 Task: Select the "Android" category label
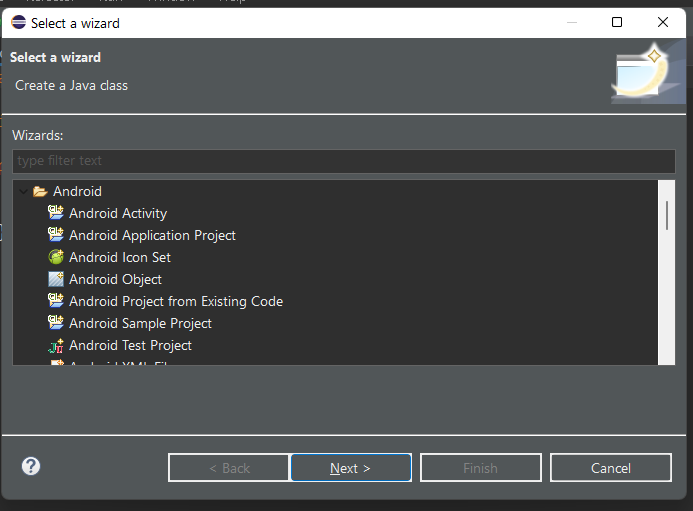coord(77,191)
